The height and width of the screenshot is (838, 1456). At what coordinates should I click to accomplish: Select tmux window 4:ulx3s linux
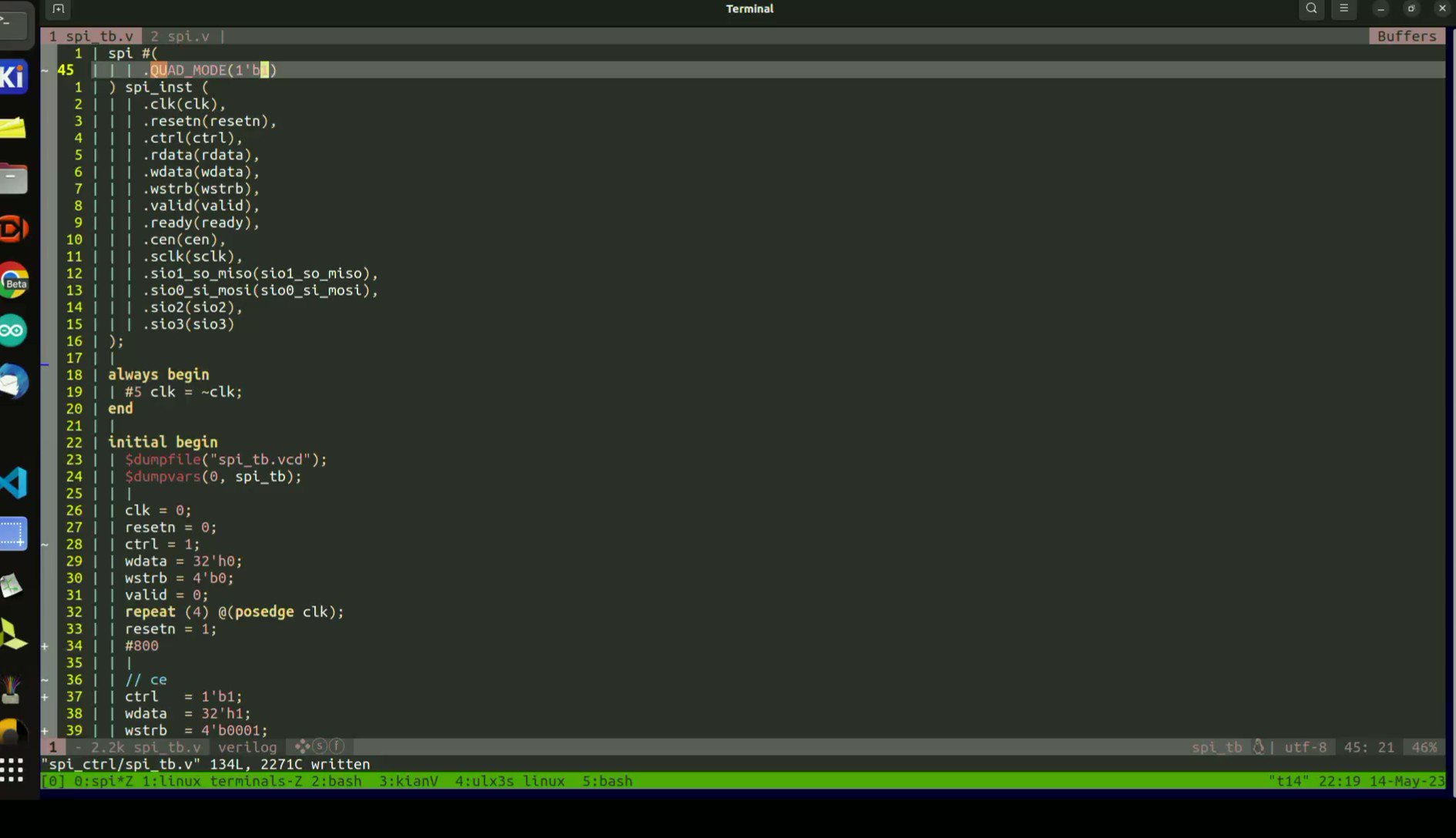[x=509, y=781]
